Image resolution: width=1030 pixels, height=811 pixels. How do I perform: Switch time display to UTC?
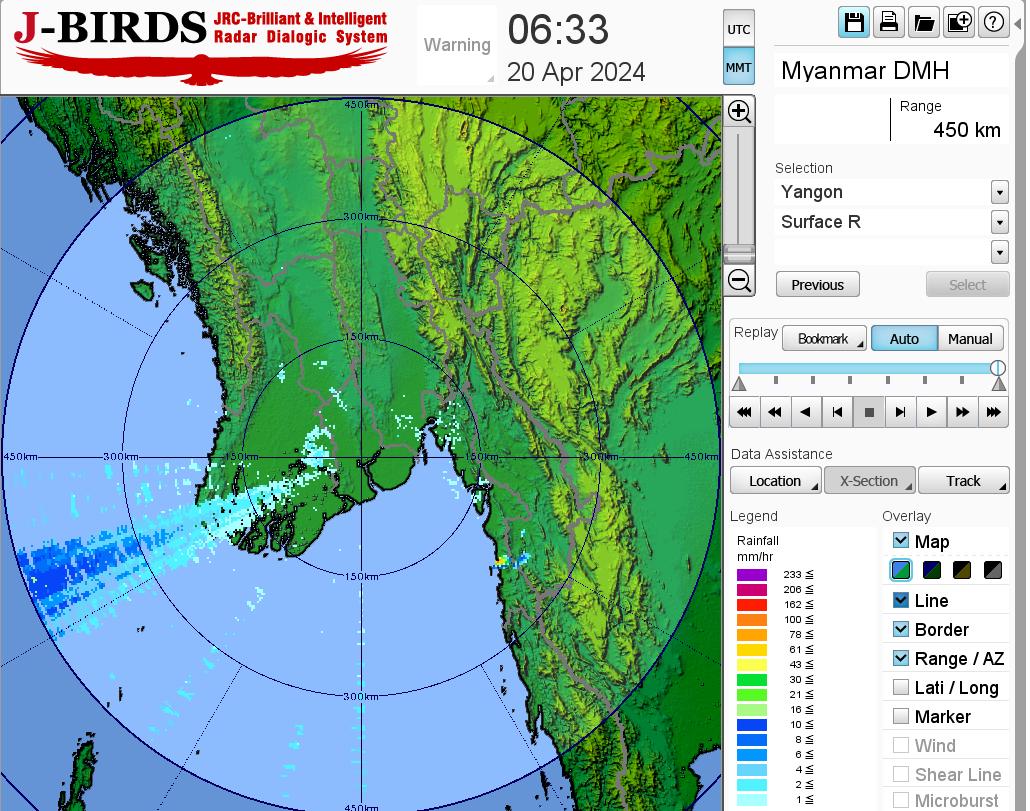(x=739, y=29)
